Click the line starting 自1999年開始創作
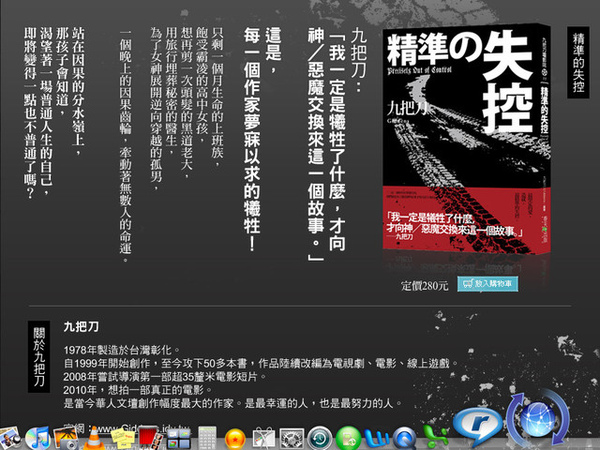The width and height of the screenshot is (600, 450). tap(261, 363)
